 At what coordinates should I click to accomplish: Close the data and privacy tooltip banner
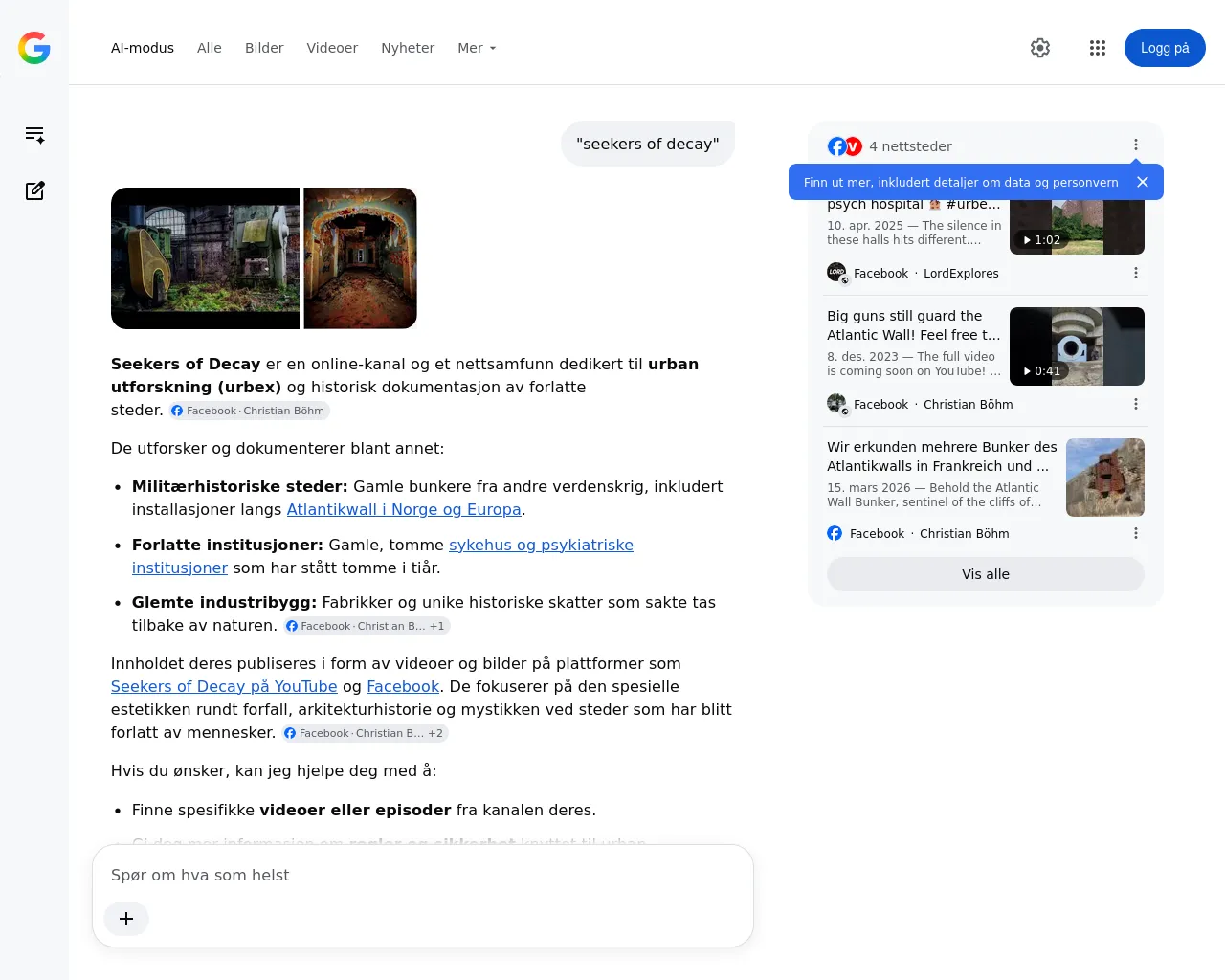click(1142, 182)
